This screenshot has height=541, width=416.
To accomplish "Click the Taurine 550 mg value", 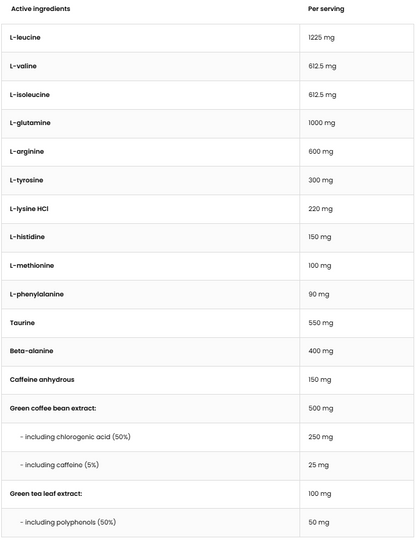I will click(x=321, y=323).
